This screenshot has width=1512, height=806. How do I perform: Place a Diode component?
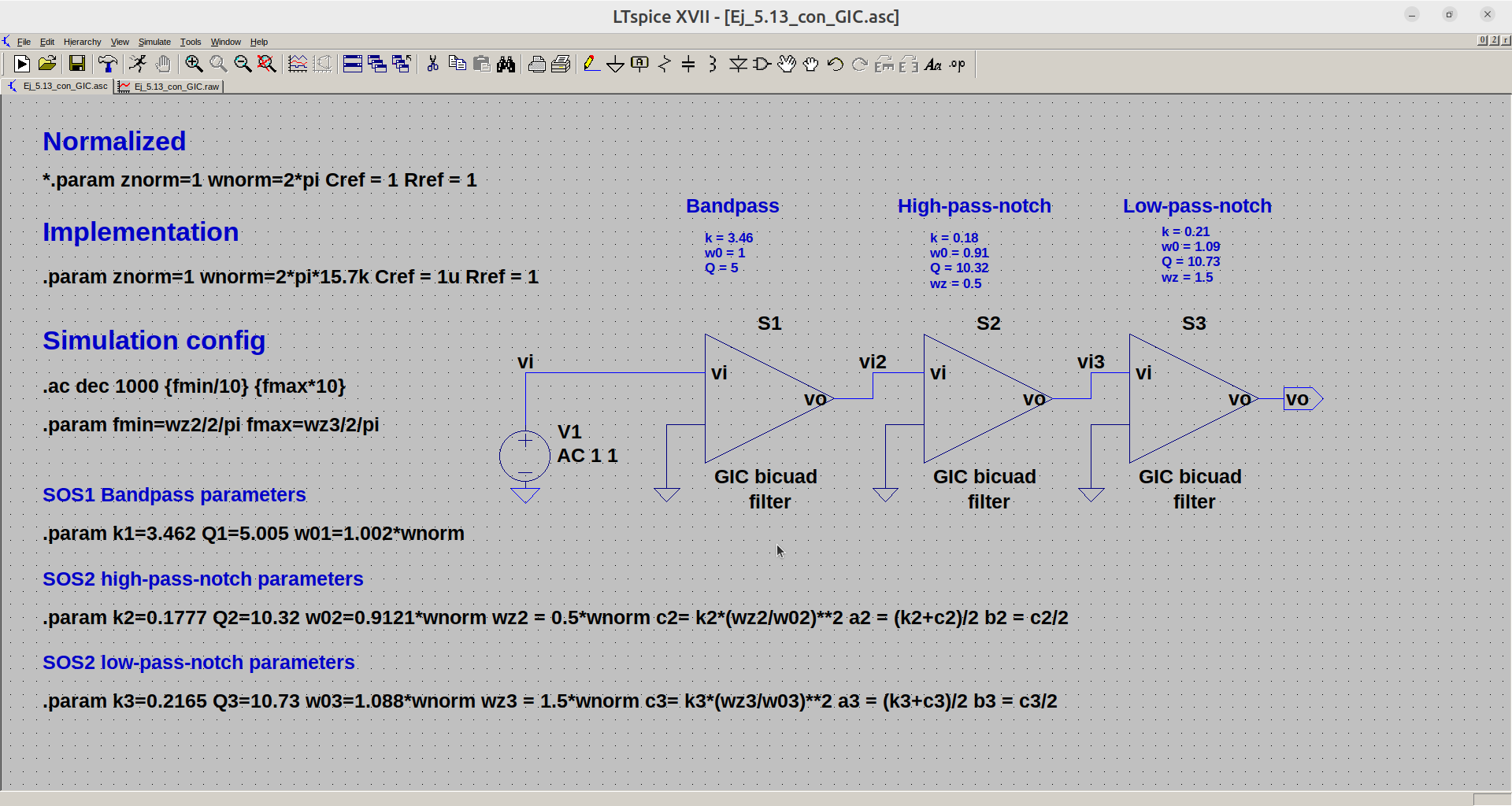[738, 65]
